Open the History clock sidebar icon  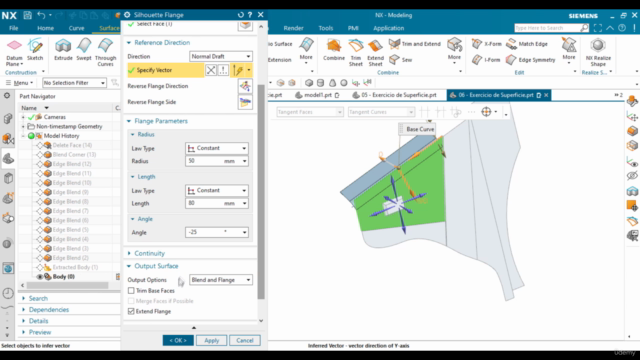[8, 293]
